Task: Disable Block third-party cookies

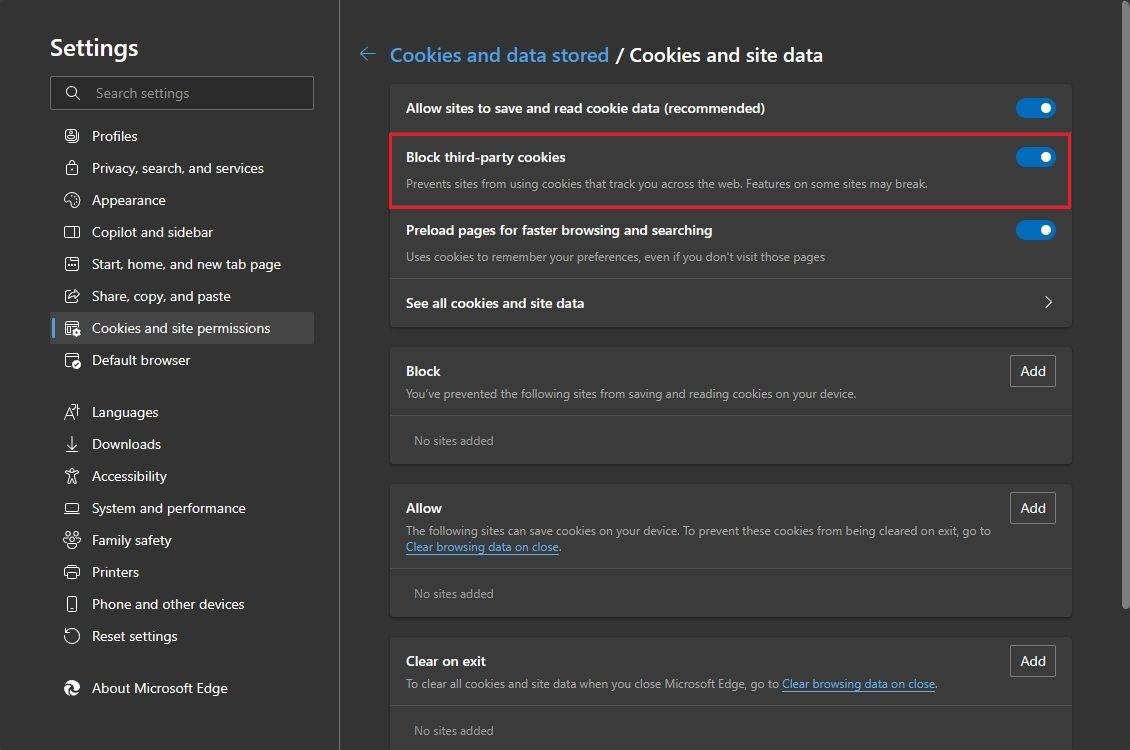Action: pos(1036,157)
